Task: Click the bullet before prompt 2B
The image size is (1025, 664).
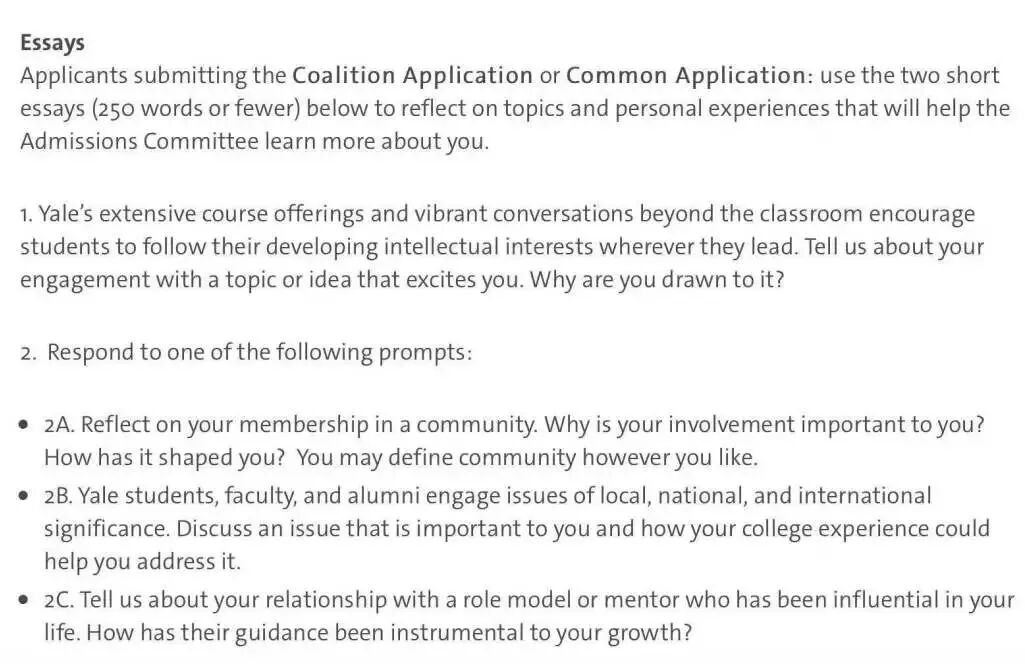Action: pyautogui.click(x=24, y=496)
